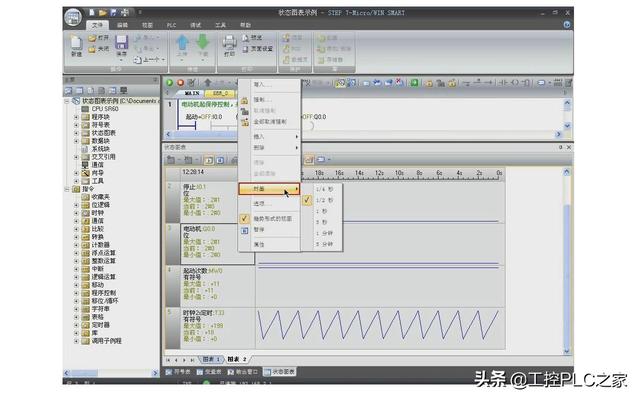Click the trend chart view icon in status chart toolbar

[x=309, y=160]
